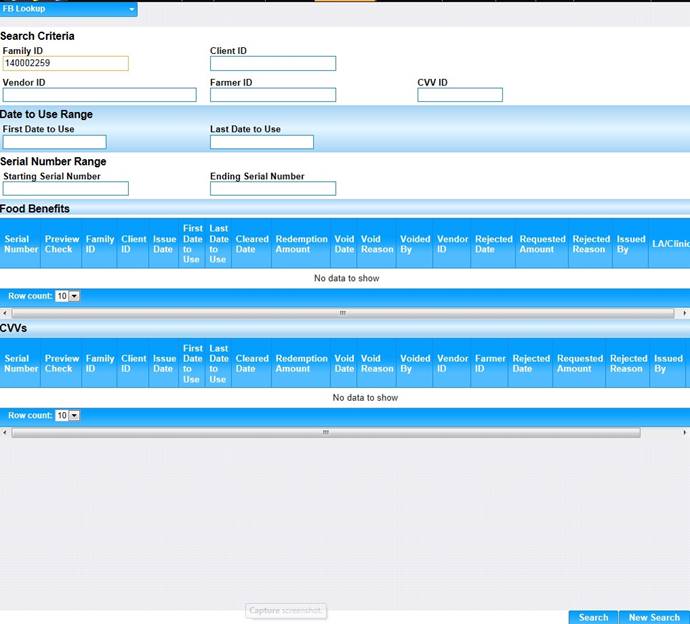Select the Vendor ID text box

[x=99, y=95]
